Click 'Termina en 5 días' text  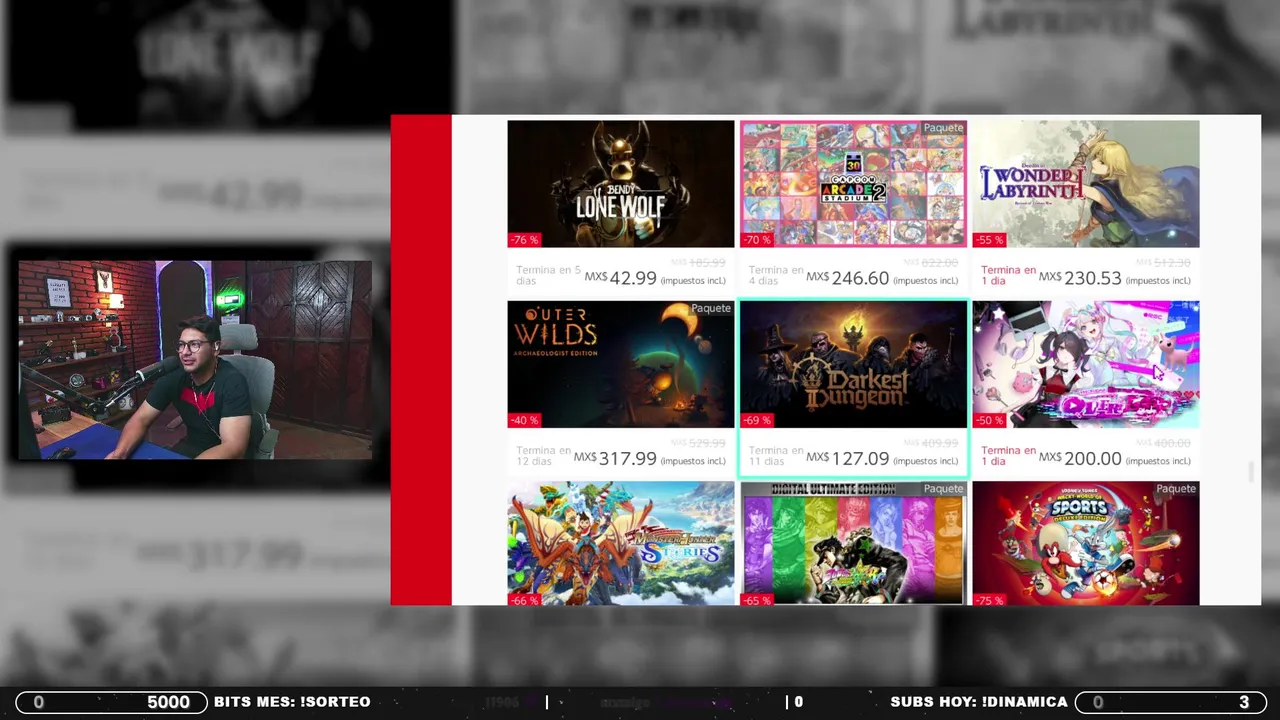click(x=548, y=275)
